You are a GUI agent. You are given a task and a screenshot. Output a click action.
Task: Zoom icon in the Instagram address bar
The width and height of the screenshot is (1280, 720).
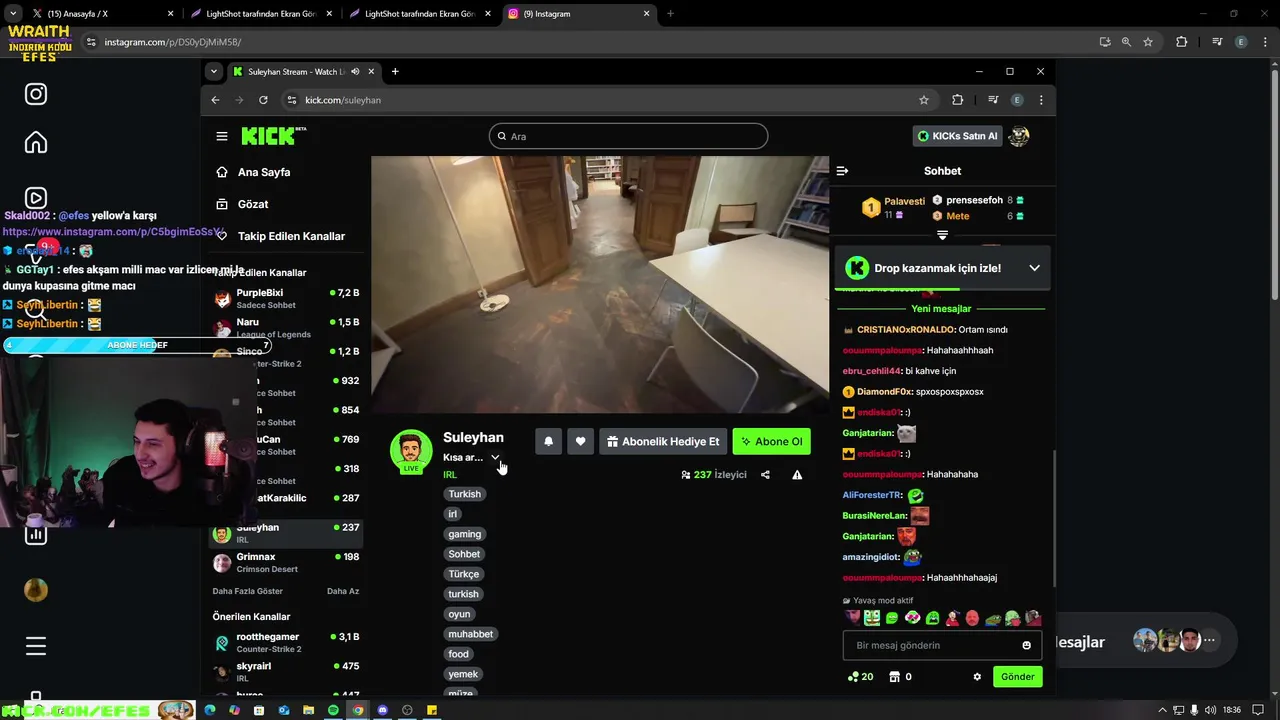tap(1126, 42)
